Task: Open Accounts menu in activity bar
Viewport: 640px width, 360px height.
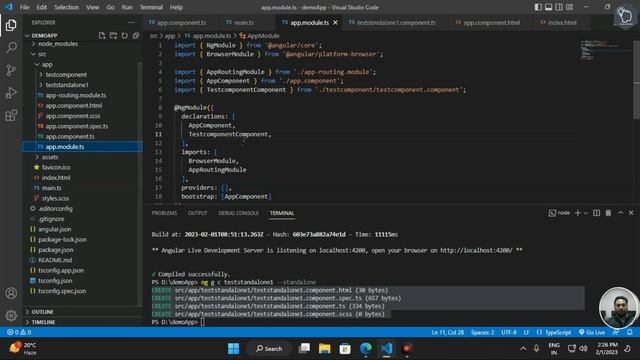Action: pyautogui.click(x=11, y=293)
